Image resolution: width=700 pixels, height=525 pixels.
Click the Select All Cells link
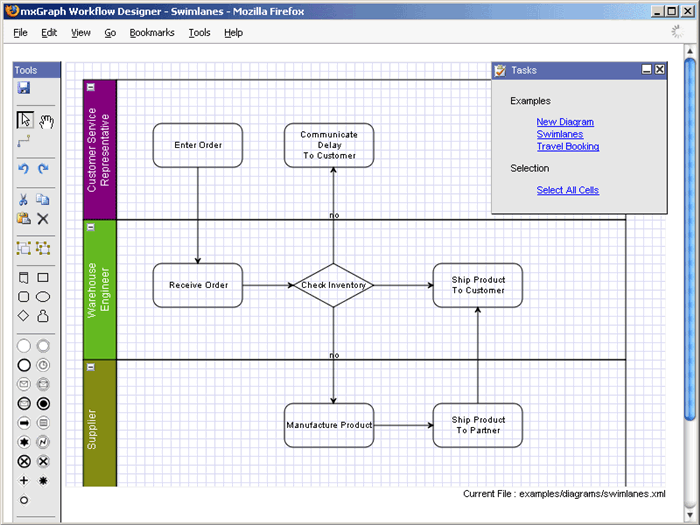[x=567, y=190]
